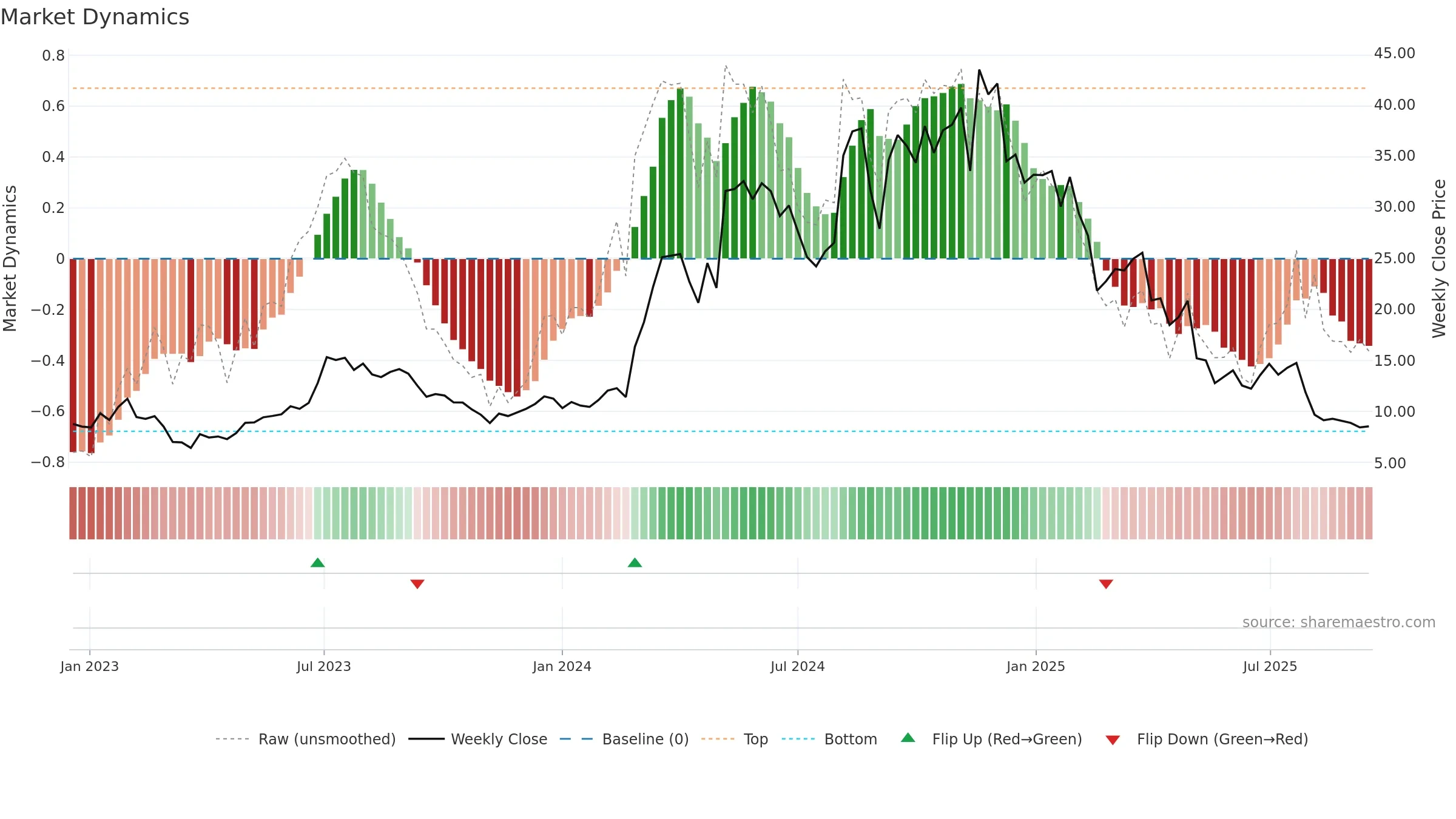The image size is (1456, 819).
Task: Click the 25.00 right axis price label
Action: pyautogui.click(x=1395, y=258)
